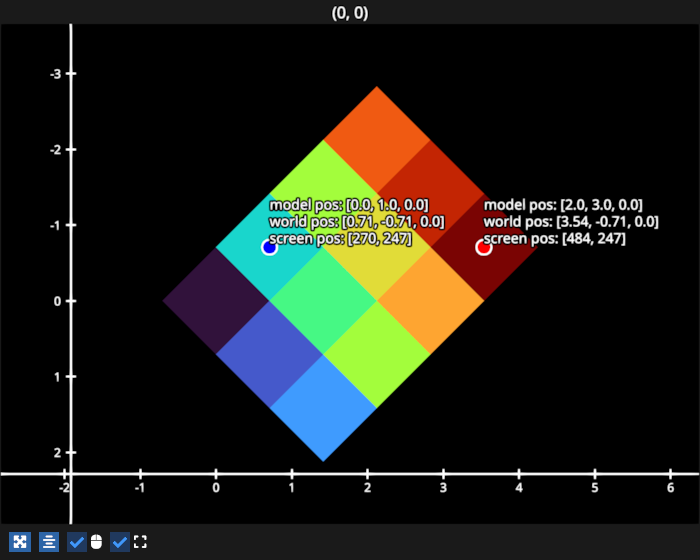Screen dimensions: 700x560
Task: Click the white mouse icon
Action: 96,542
